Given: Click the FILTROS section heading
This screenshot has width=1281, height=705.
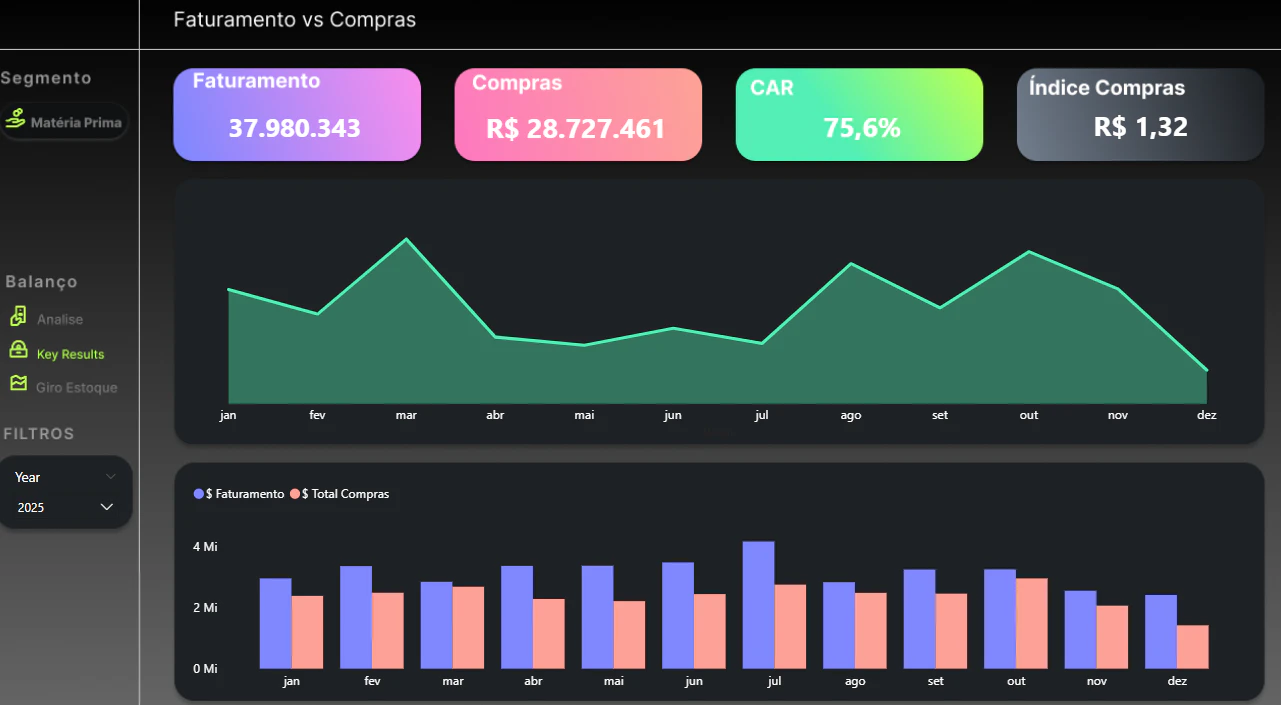Looking at the screenshot, I should point(39,434).
